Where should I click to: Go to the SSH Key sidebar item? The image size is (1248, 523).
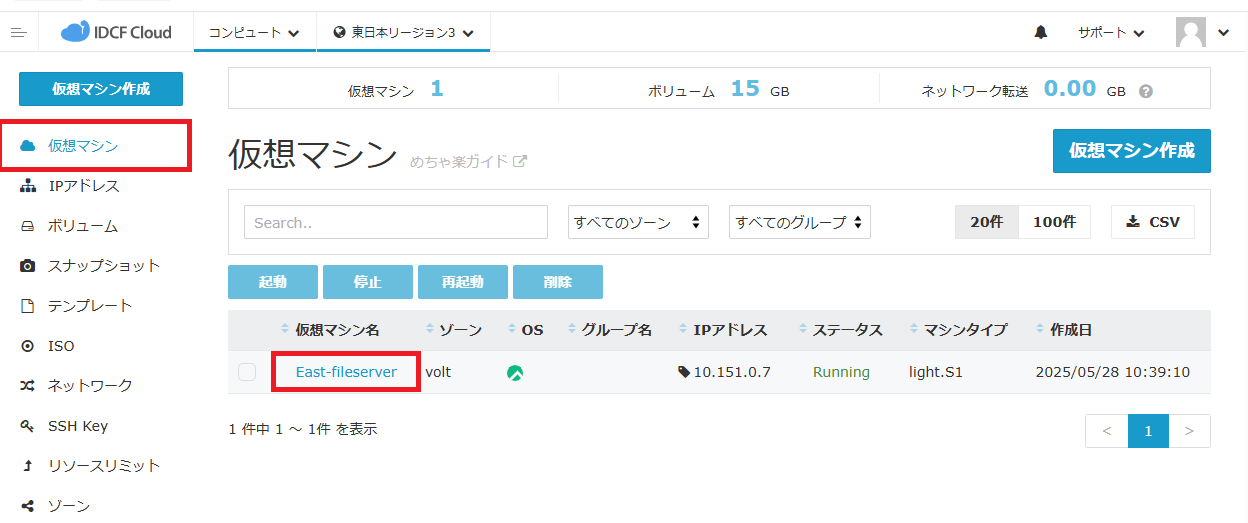click(78, 426)
